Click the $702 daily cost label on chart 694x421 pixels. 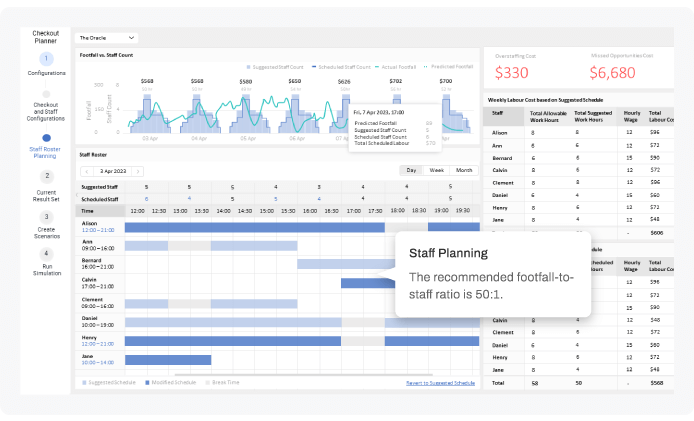(396, 81)
